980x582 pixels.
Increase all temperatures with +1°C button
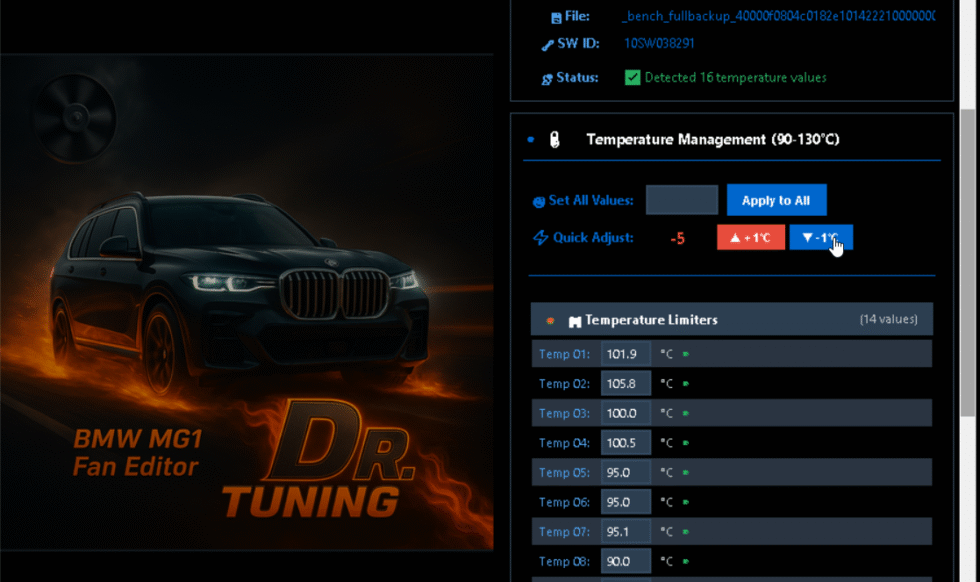750,238
